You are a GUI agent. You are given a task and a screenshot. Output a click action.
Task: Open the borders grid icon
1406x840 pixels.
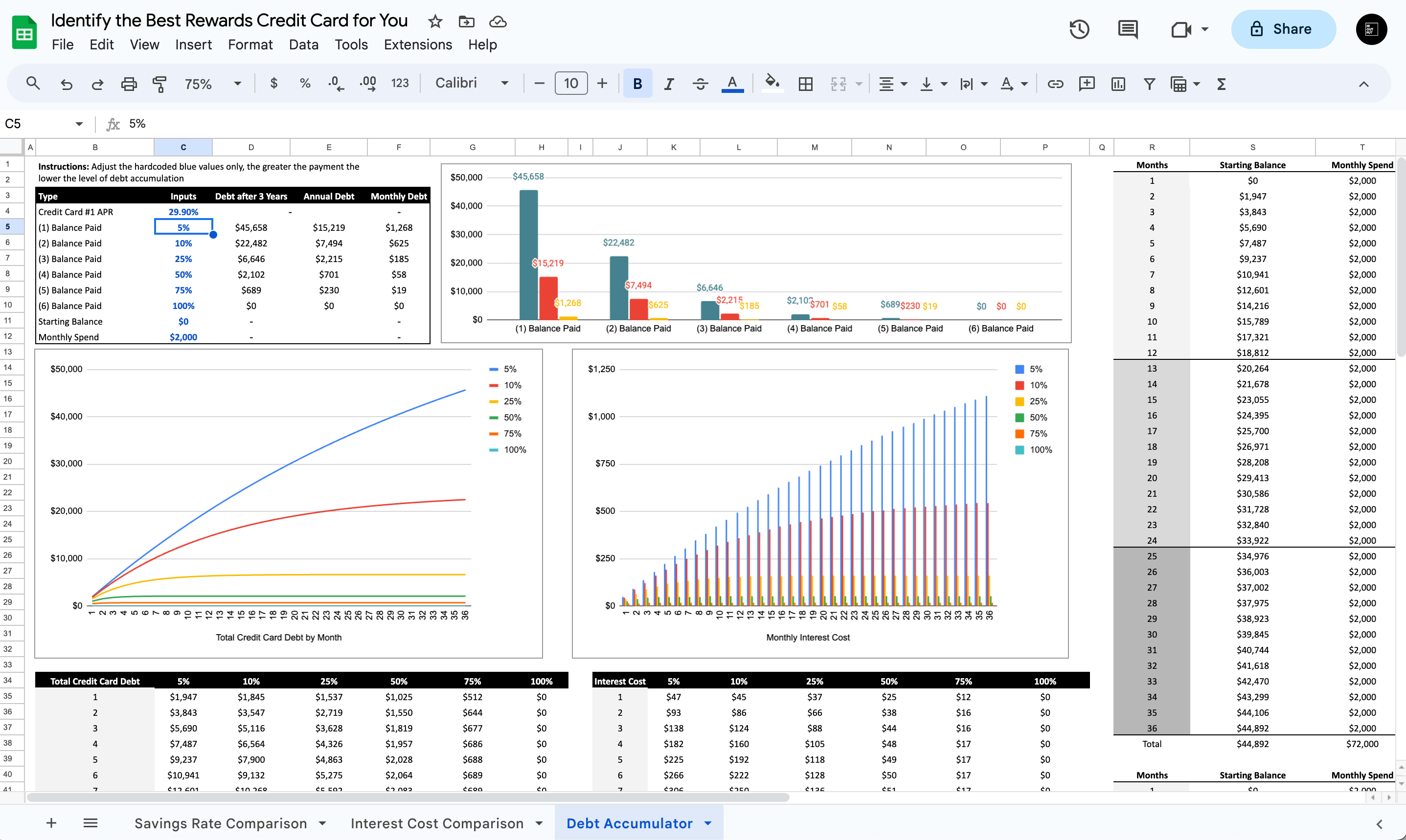(x=805, y=84)
